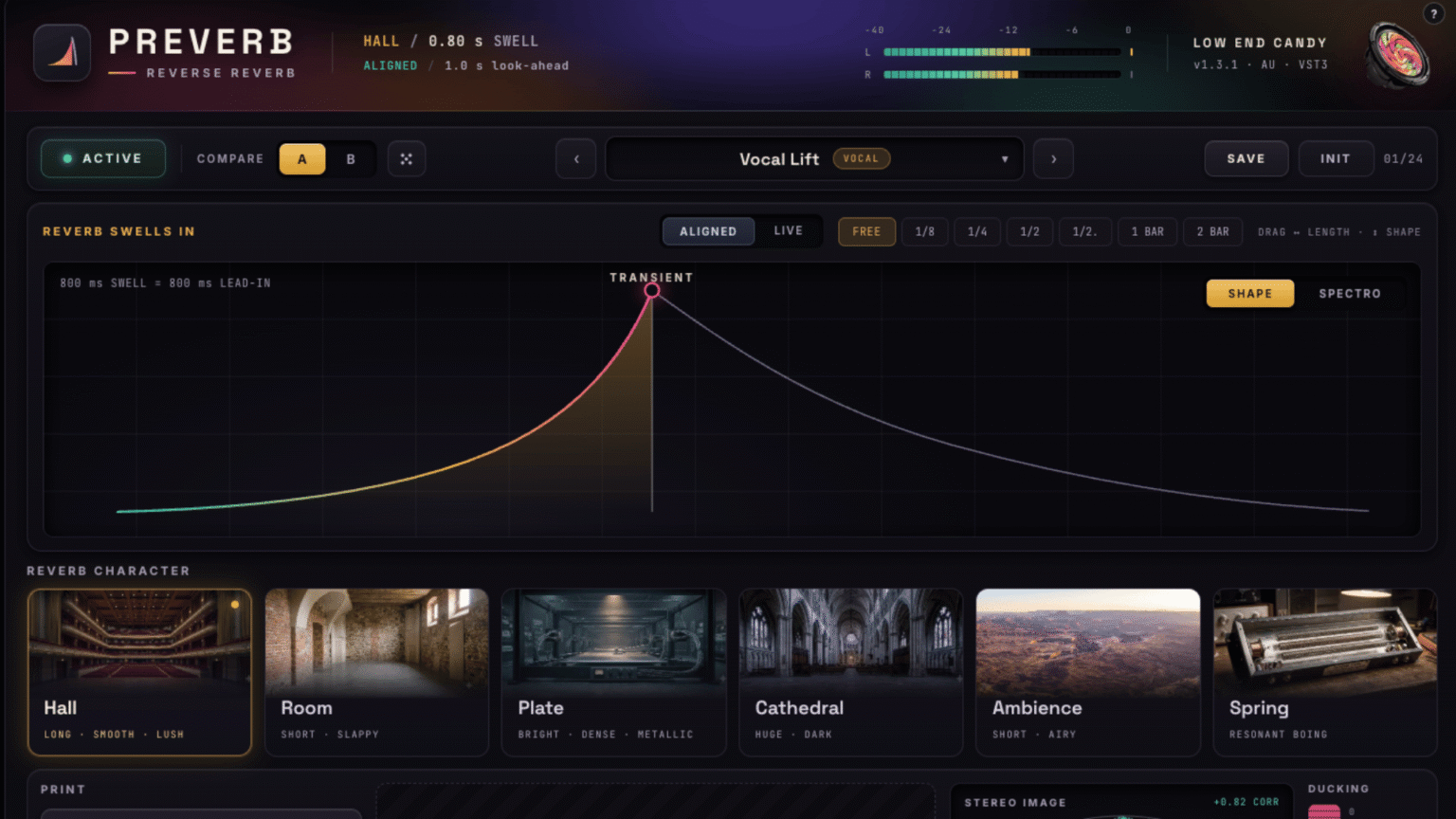
Task: Click the Low End Candy speaker logo
Action: 1398,54
